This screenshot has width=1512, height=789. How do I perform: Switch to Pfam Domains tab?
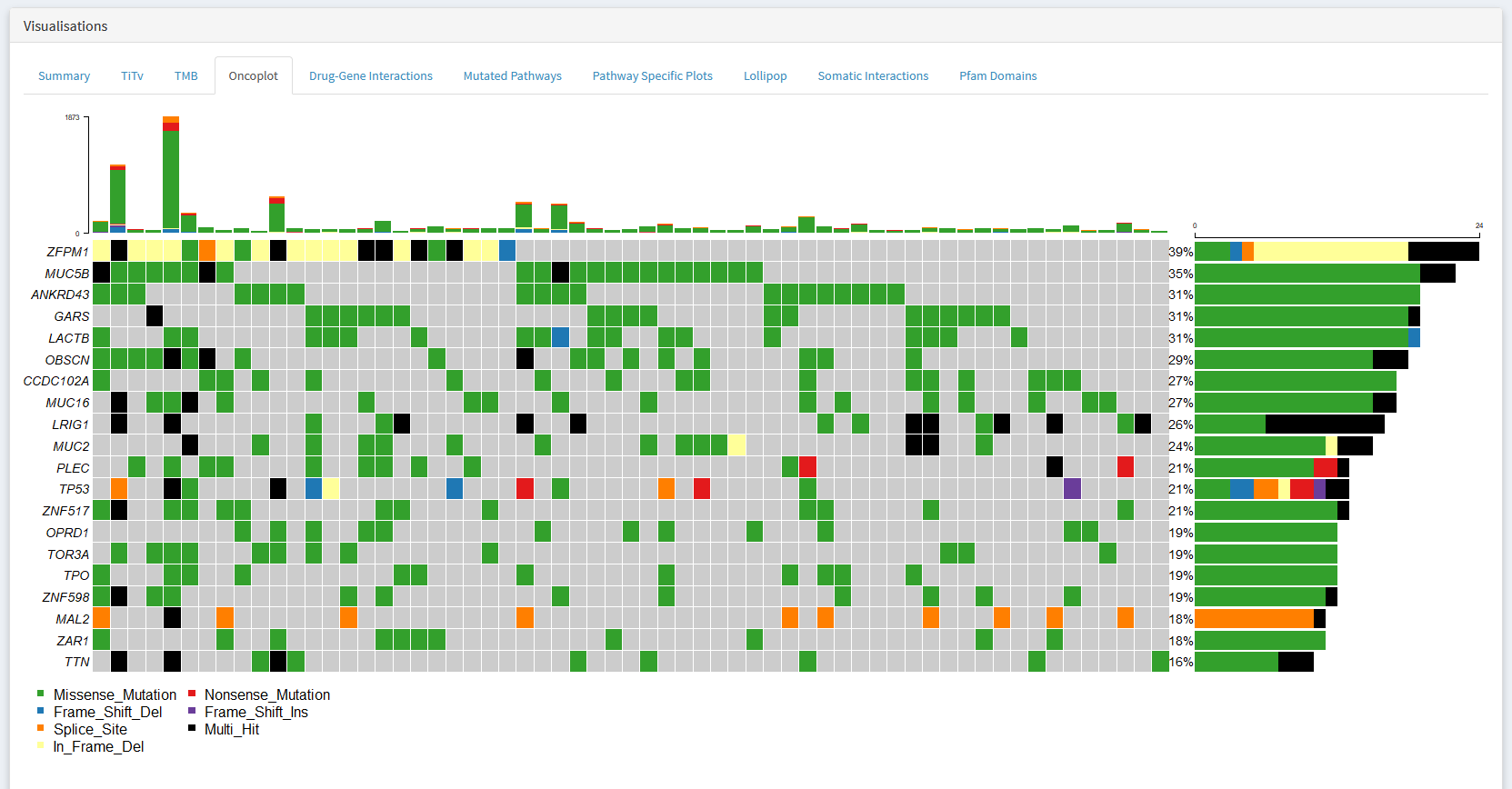point(998,76)
